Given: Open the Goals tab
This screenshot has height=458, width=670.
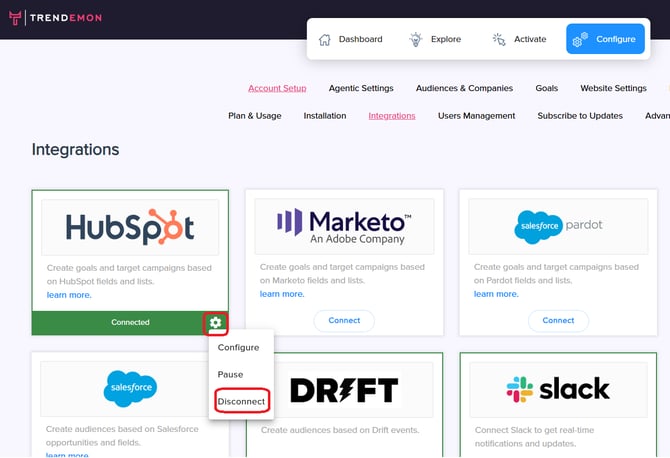Looking at the screenshot, I should [547, 88].
